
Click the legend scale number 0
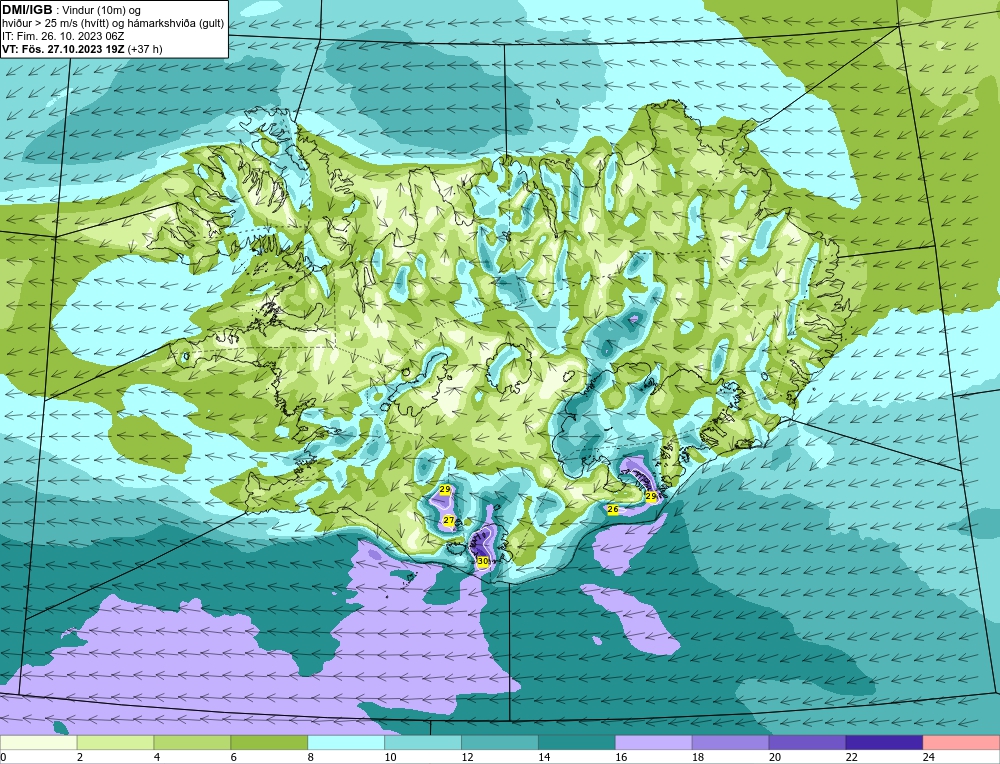[x=4, y=757]
